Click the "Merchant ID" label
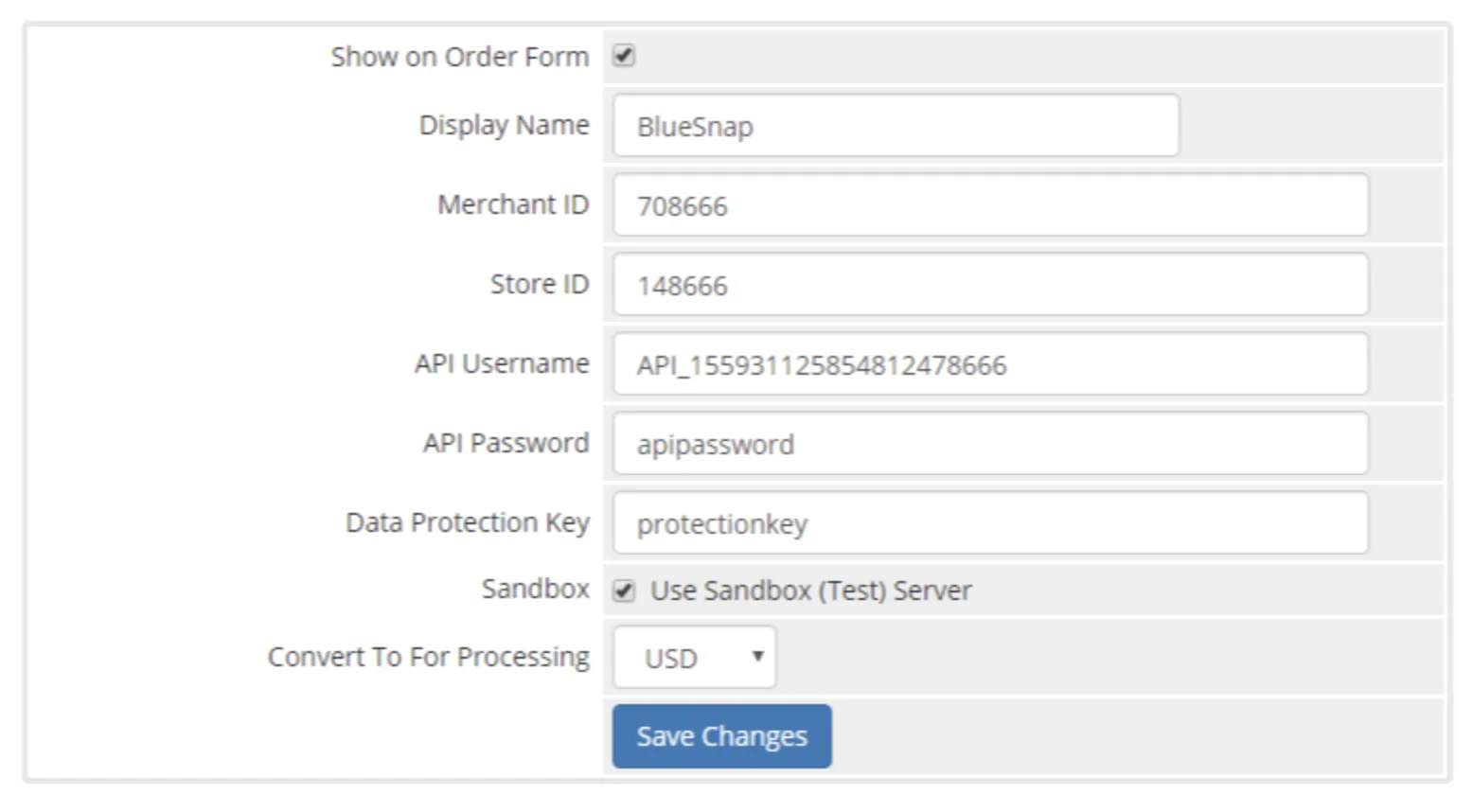The width and height of the screenshot is (1473, 812). (x=513, y=204)
